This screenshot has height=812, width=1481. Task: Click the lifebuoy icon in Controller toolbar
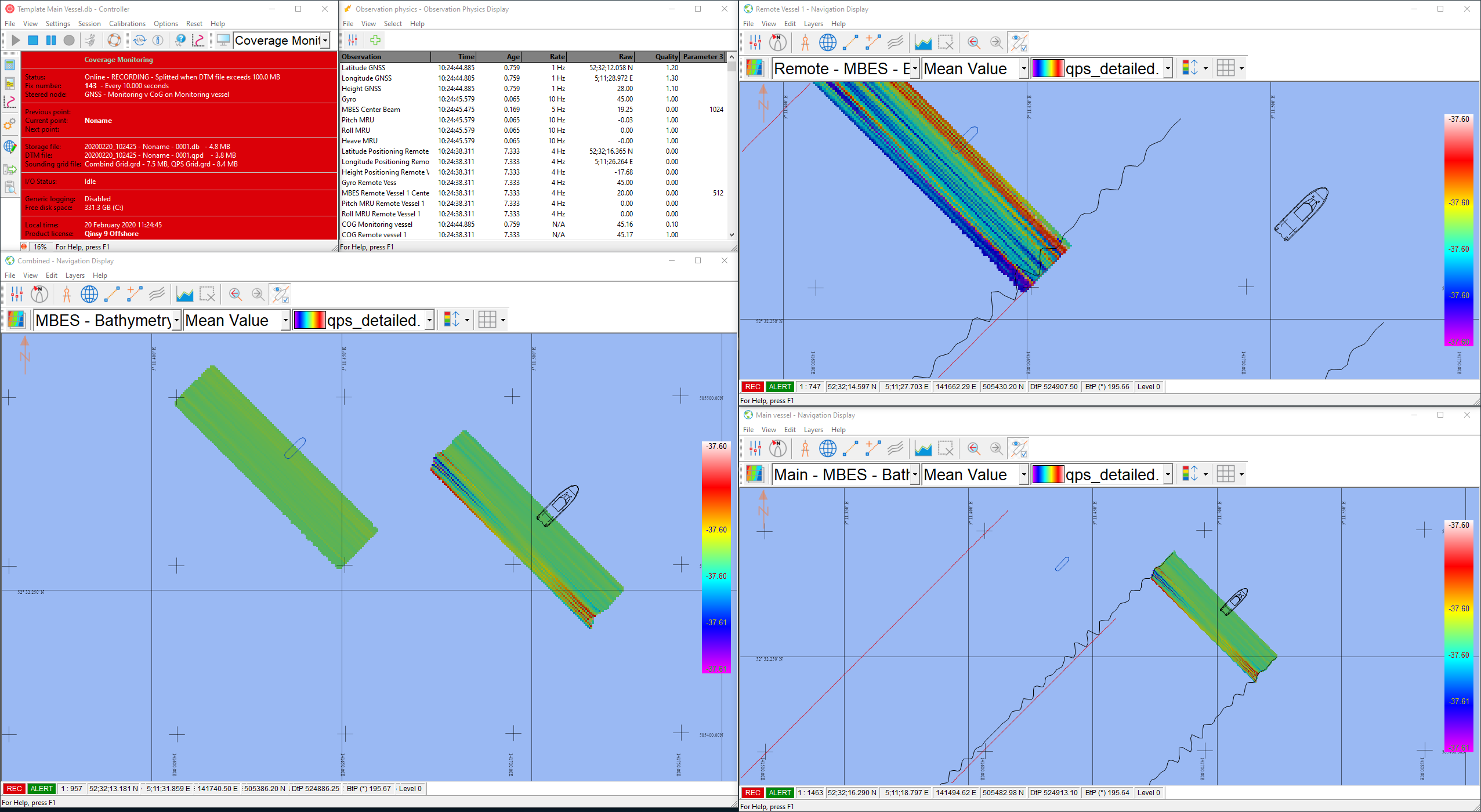click(x=114, y=40)
